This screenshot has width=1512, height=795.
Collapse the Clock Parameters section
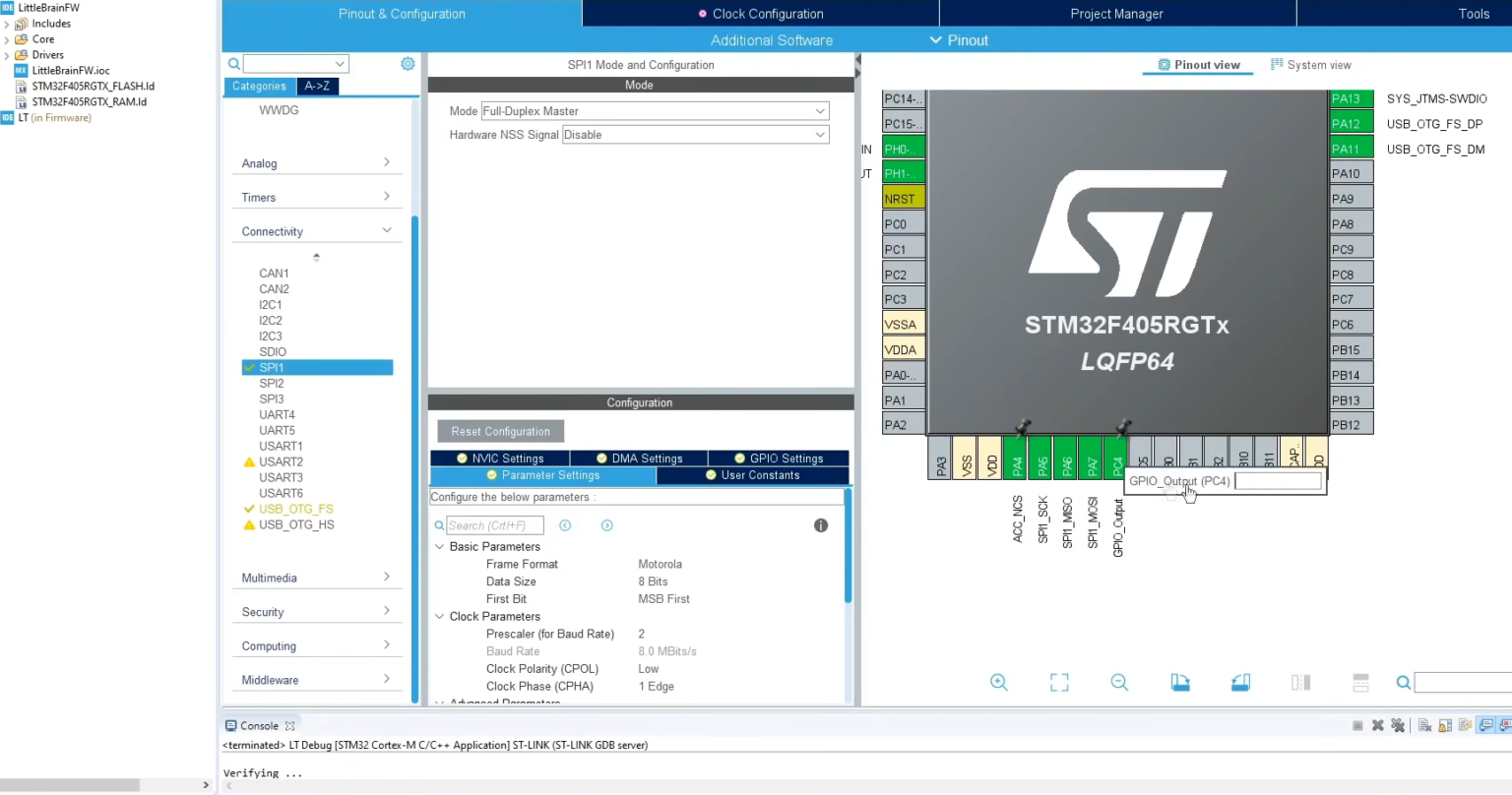pos(440,616)
